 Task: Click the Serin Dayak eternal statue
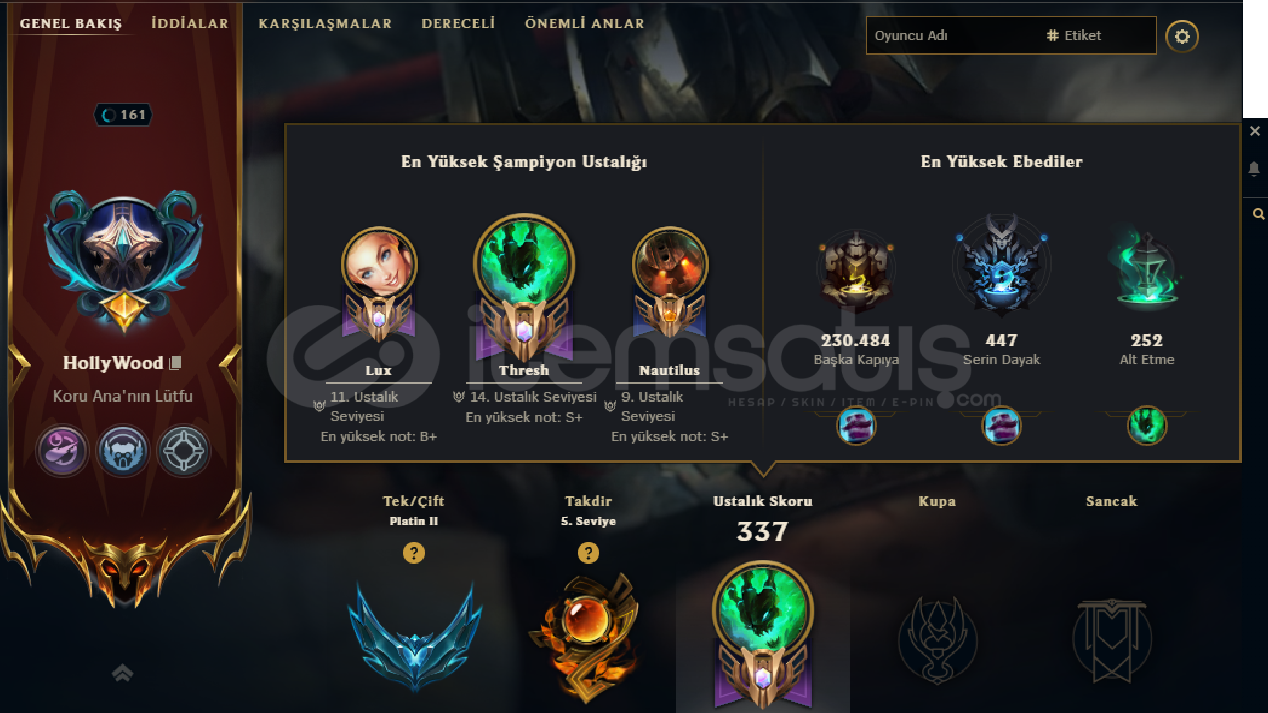pos(1000,264)
